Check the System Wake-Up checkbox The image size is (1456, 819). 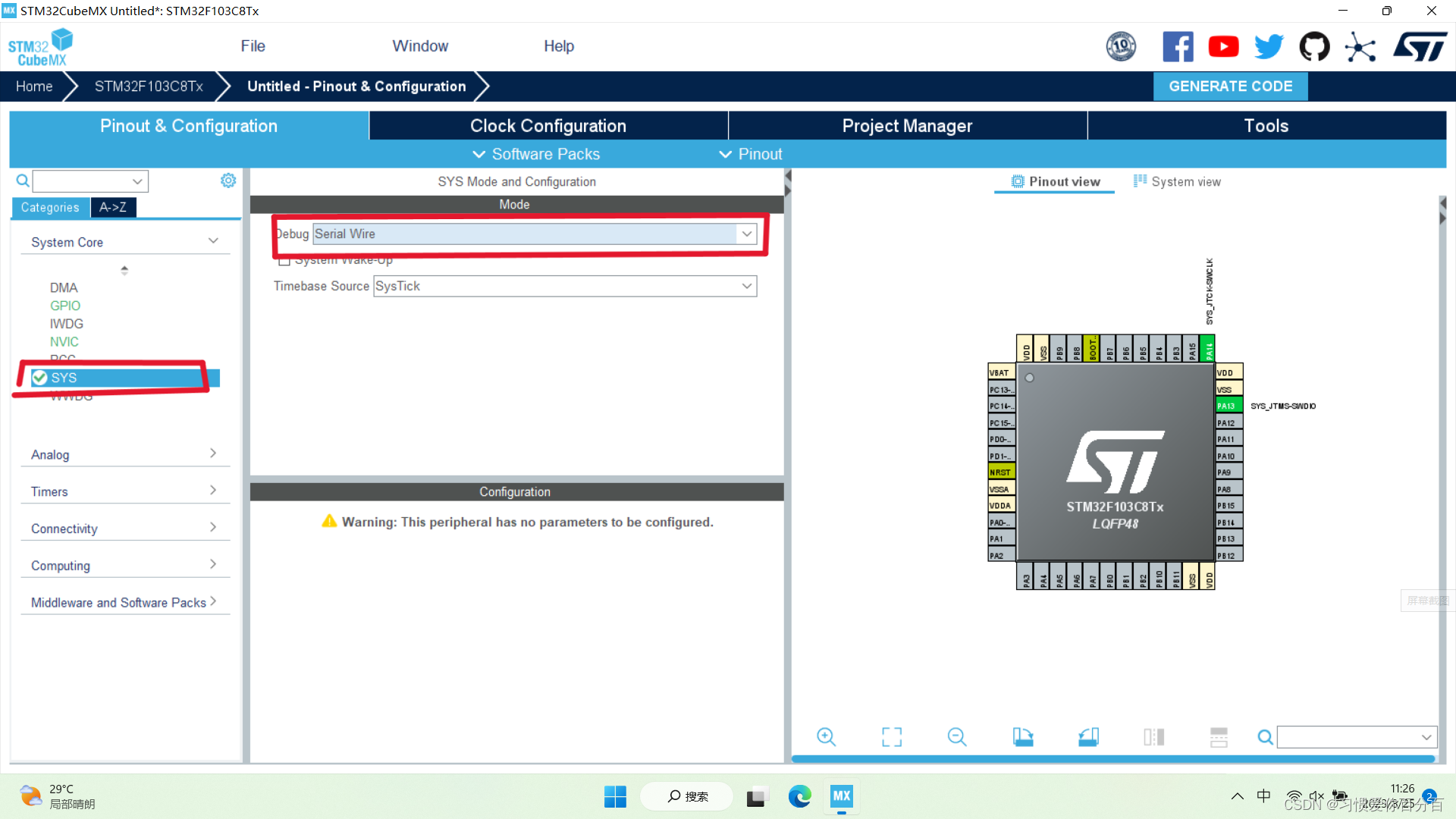point(285,259)
